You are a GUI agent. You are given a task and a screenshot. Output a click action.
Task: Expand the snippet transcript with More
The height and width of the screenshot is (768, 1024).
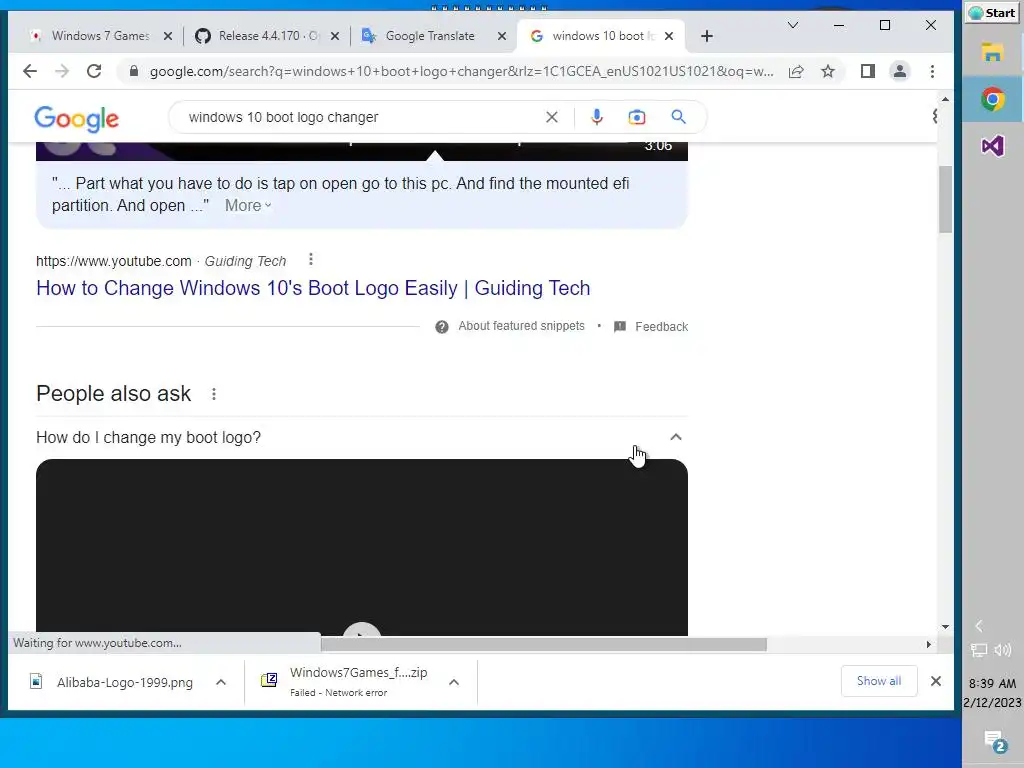248,205
